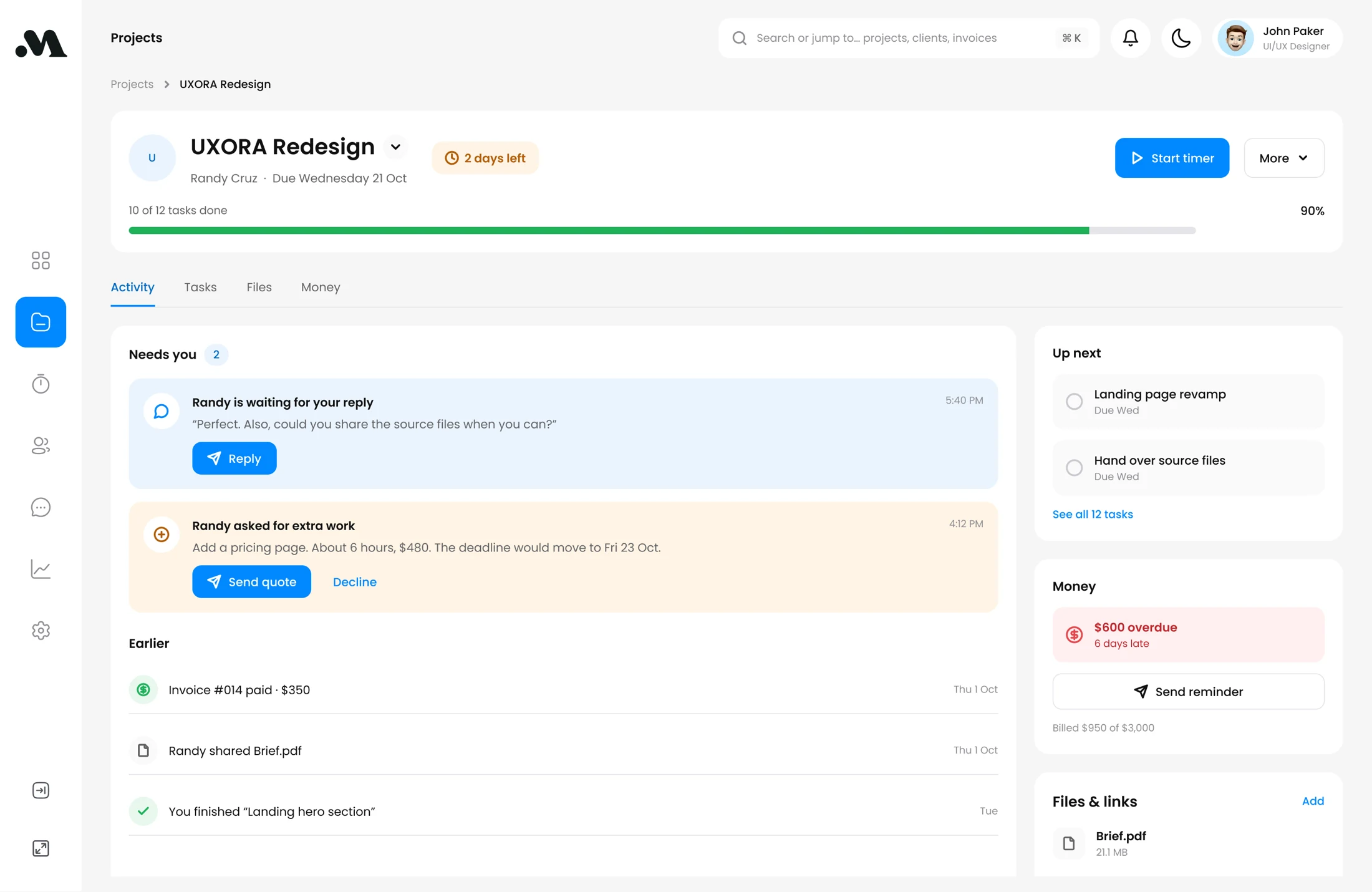The image size is (1372, 892).
Task: Open the reports chart icon in sidebar
Action: point(41,569)
